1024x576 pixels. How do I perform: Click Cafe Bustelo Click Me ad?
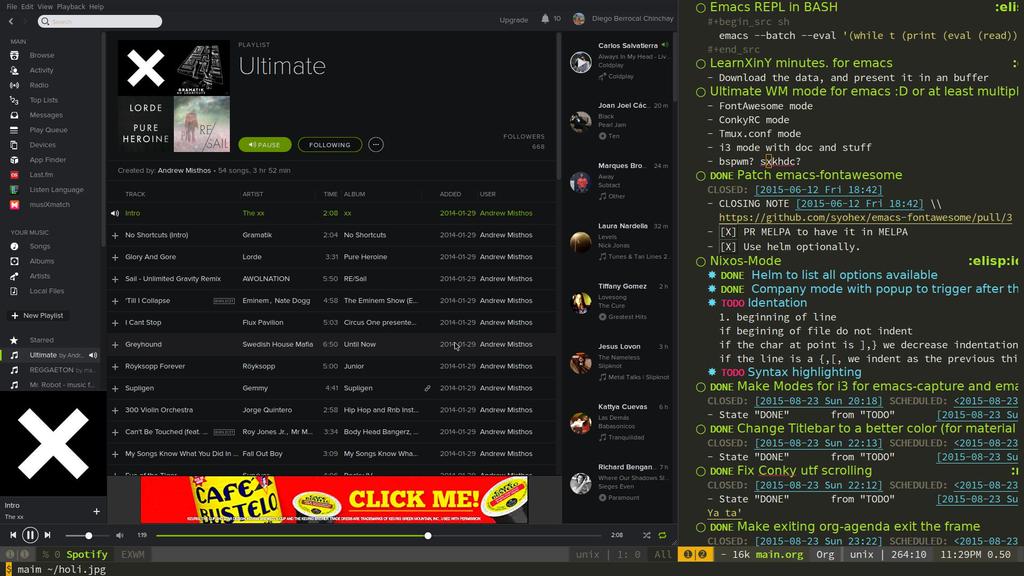coord(334,500)
